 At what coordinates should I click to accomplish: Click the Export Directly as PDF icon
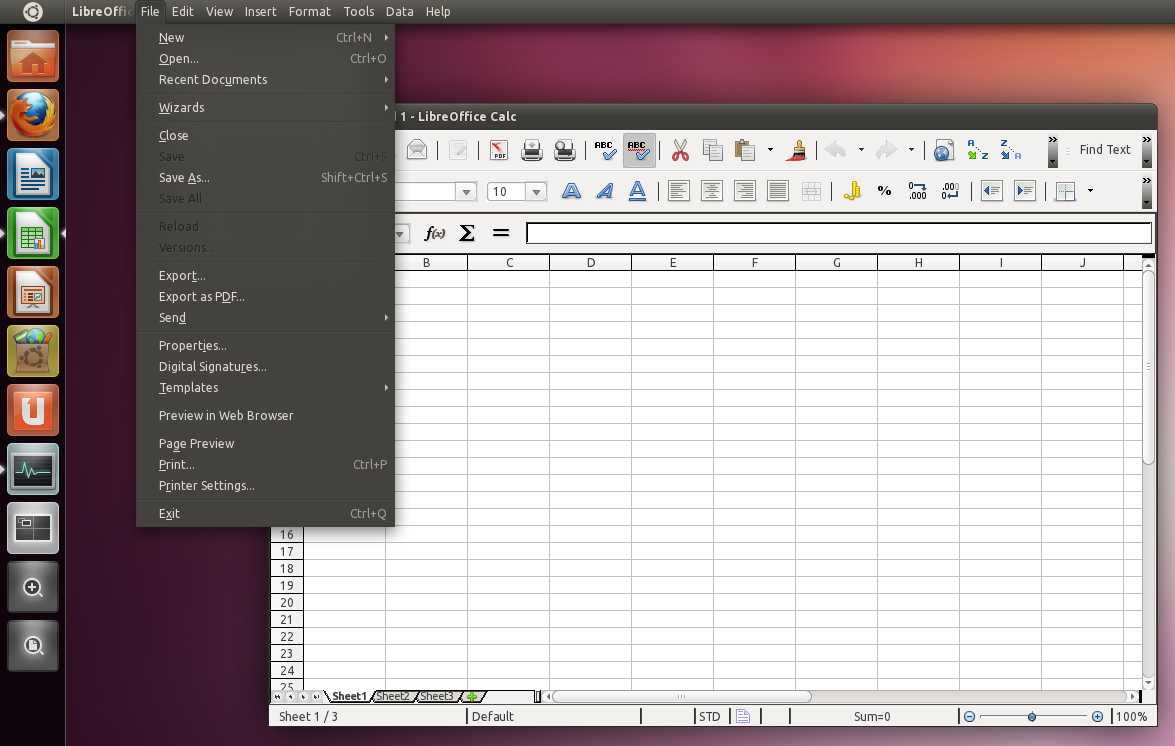(x=498, y=151)
